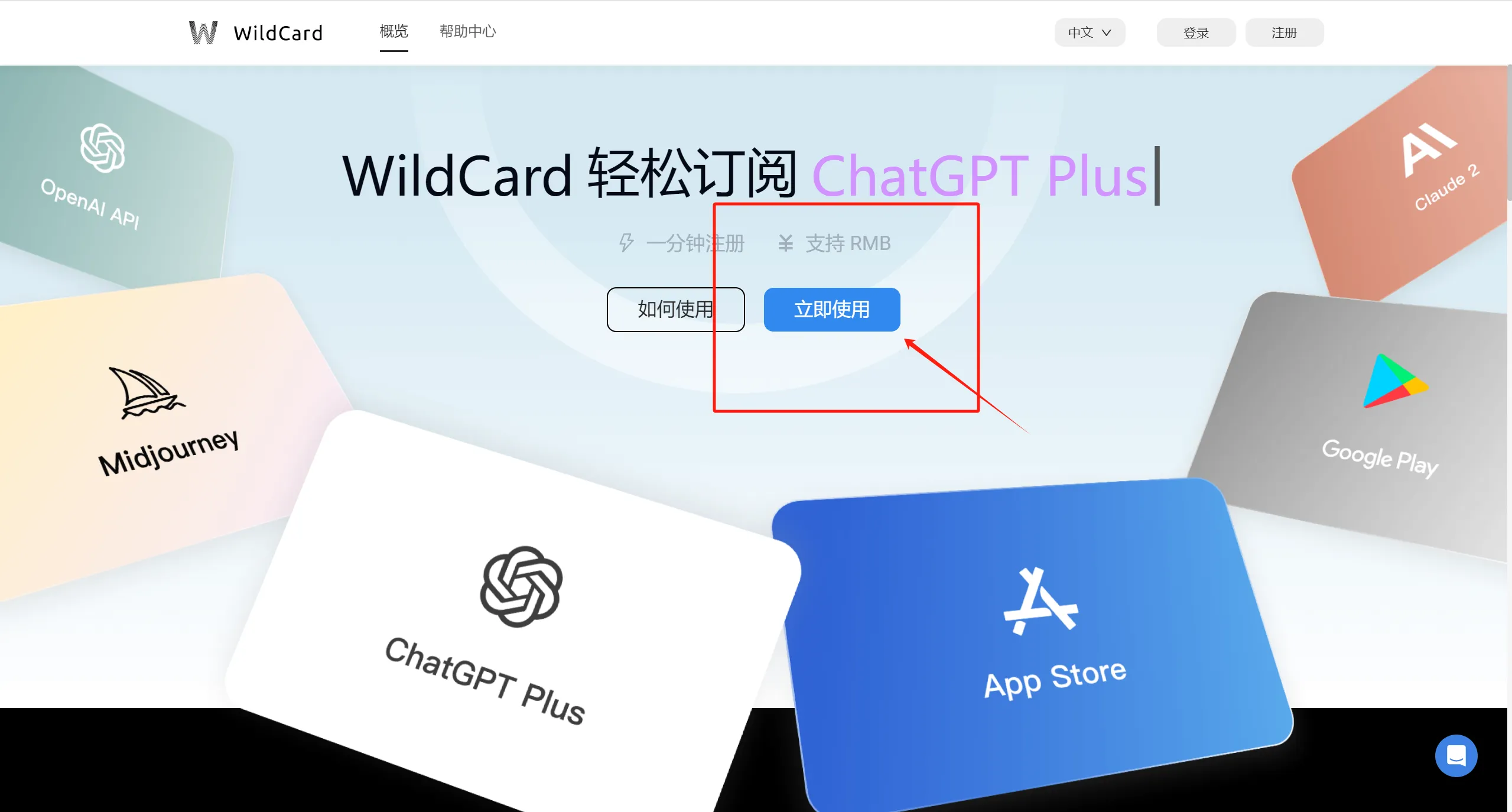The height and width of the screenshot is (812, 1512).
Task: Open the 概览 menu item
Action: (x=391, y=31)
